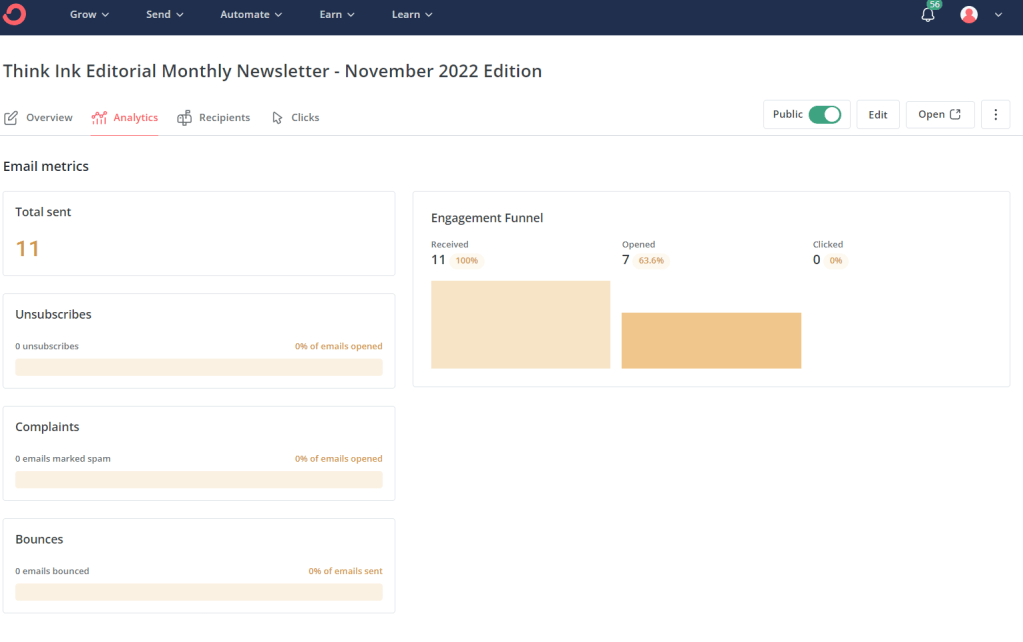
Task: Expand the Grow dropdown menu
Action: click(89, 15)
